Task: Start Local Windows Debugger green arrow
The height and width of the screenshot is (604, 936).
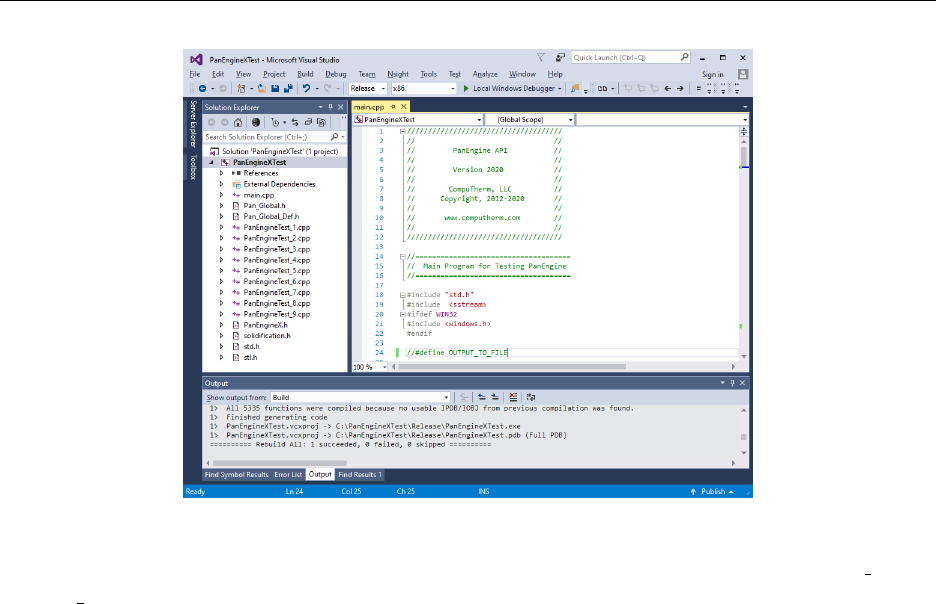Action: [466, 88]
